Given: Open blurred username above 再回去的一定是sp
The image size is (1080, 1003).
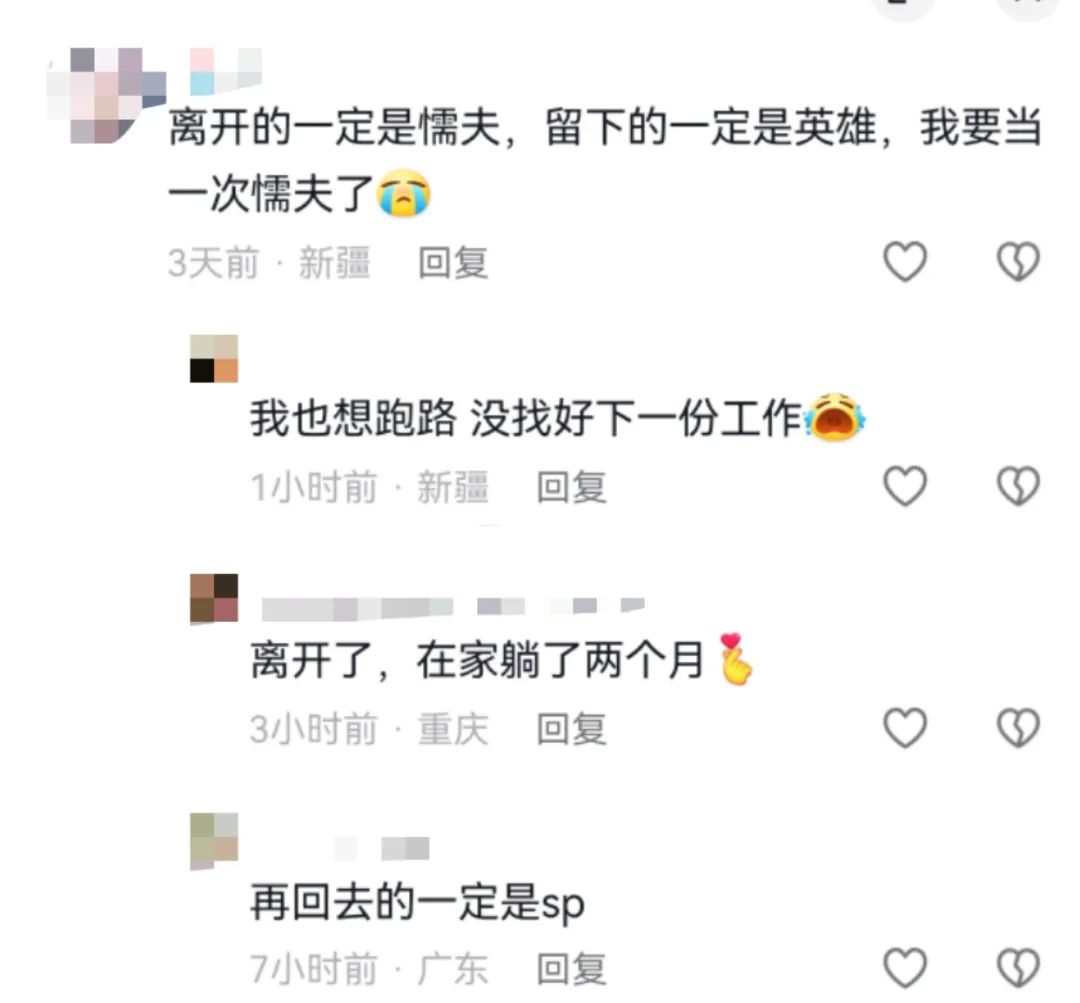Looking at the screenshot, I should pos(382,848).
